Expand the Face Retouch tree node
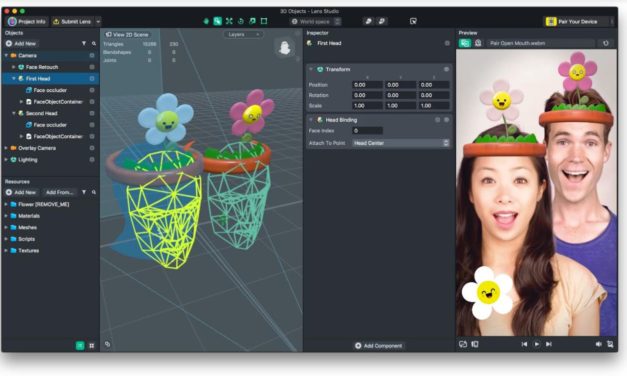The image size is (627, 376). 14,67
